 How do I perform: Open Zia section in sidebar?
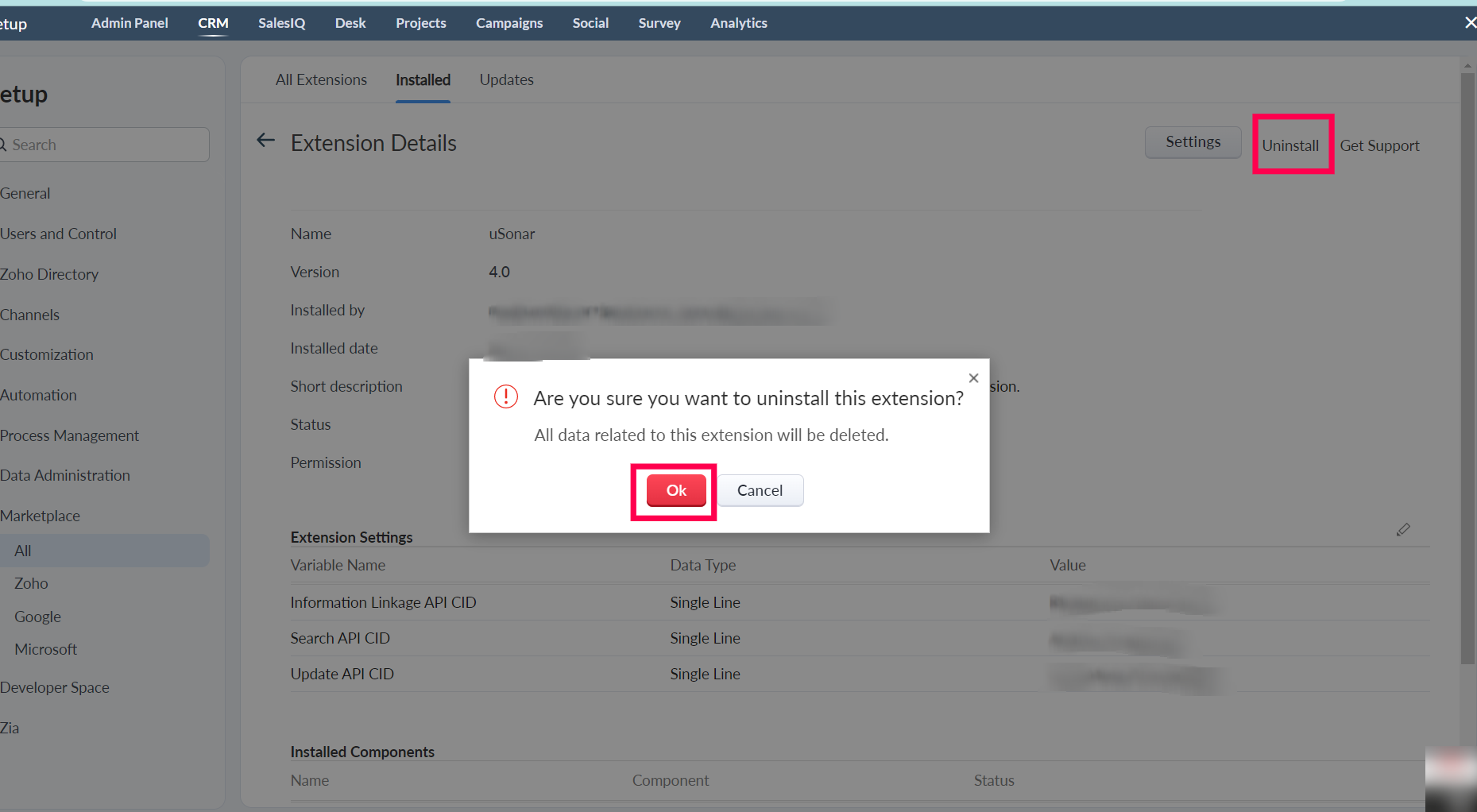pos(10,728)
